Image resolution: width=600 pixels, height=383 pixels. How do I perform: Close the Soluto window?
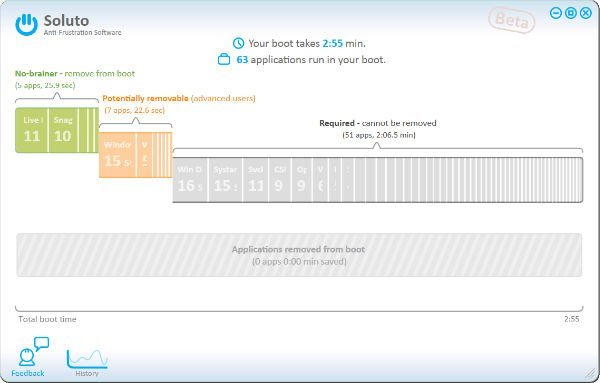click(x=586, y=13)
